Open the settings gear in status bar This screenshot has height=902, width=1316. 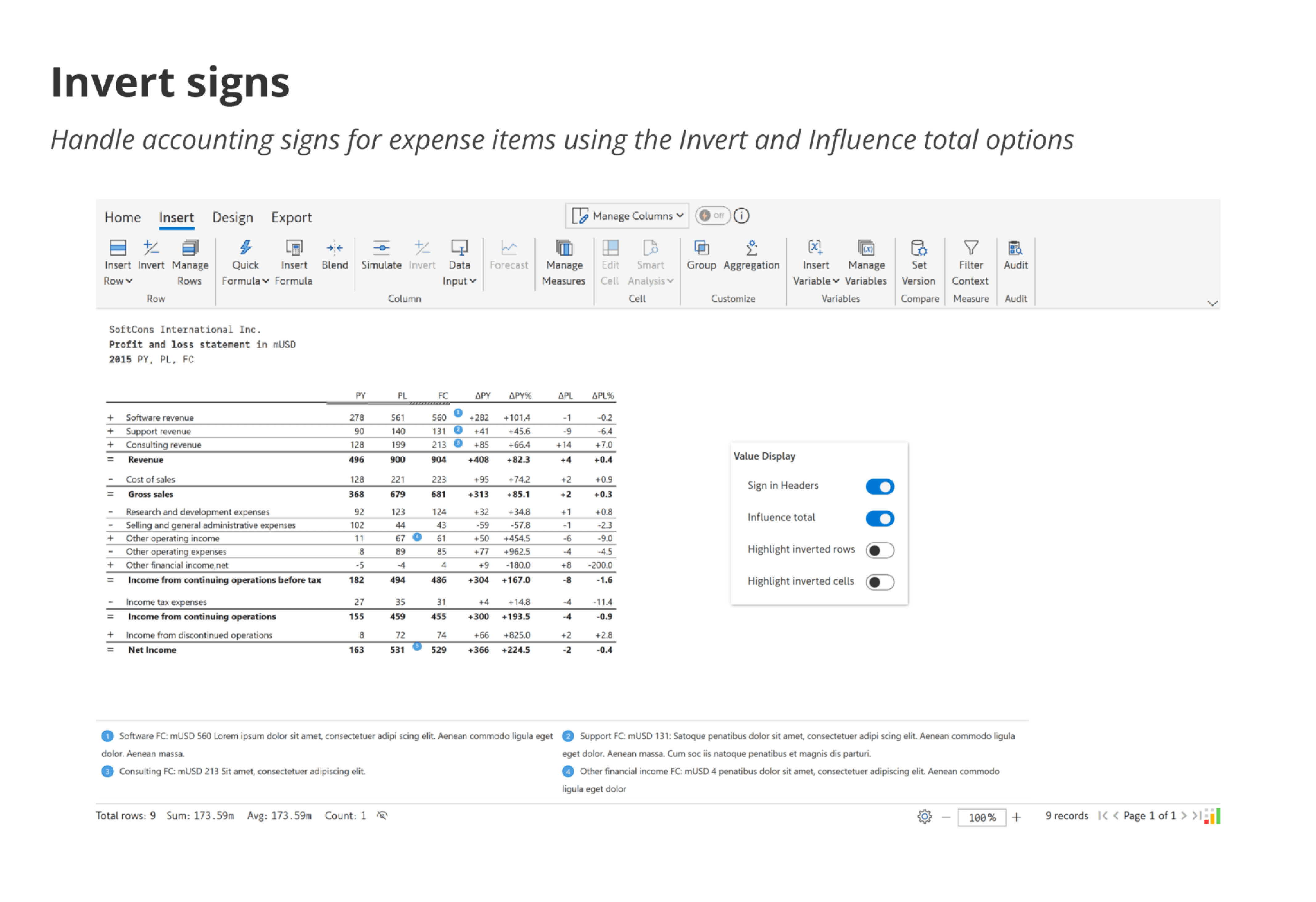(x=924, y=816)
